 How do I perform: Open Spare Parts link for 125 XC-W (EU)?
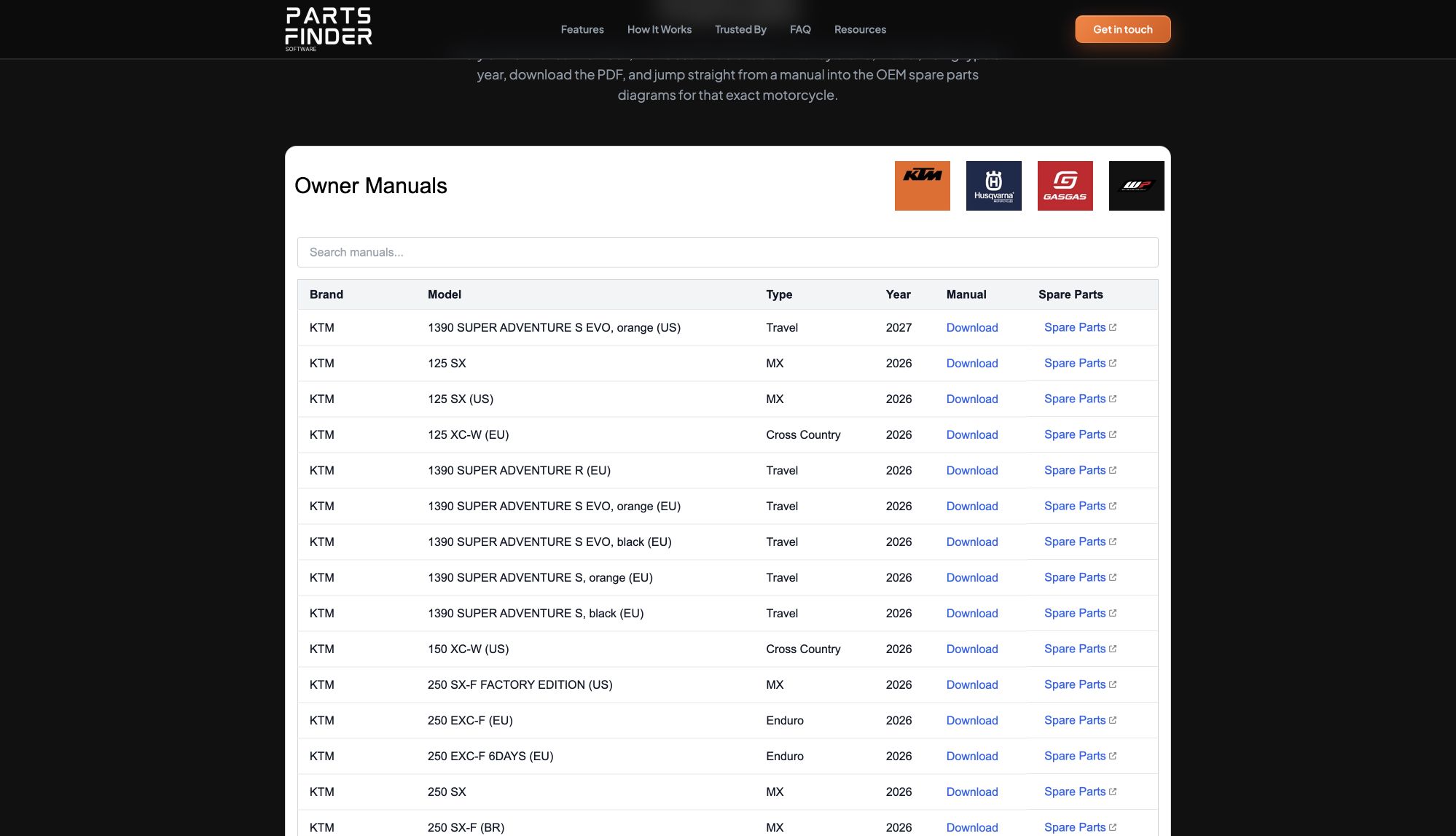(x=1080, y=435)
